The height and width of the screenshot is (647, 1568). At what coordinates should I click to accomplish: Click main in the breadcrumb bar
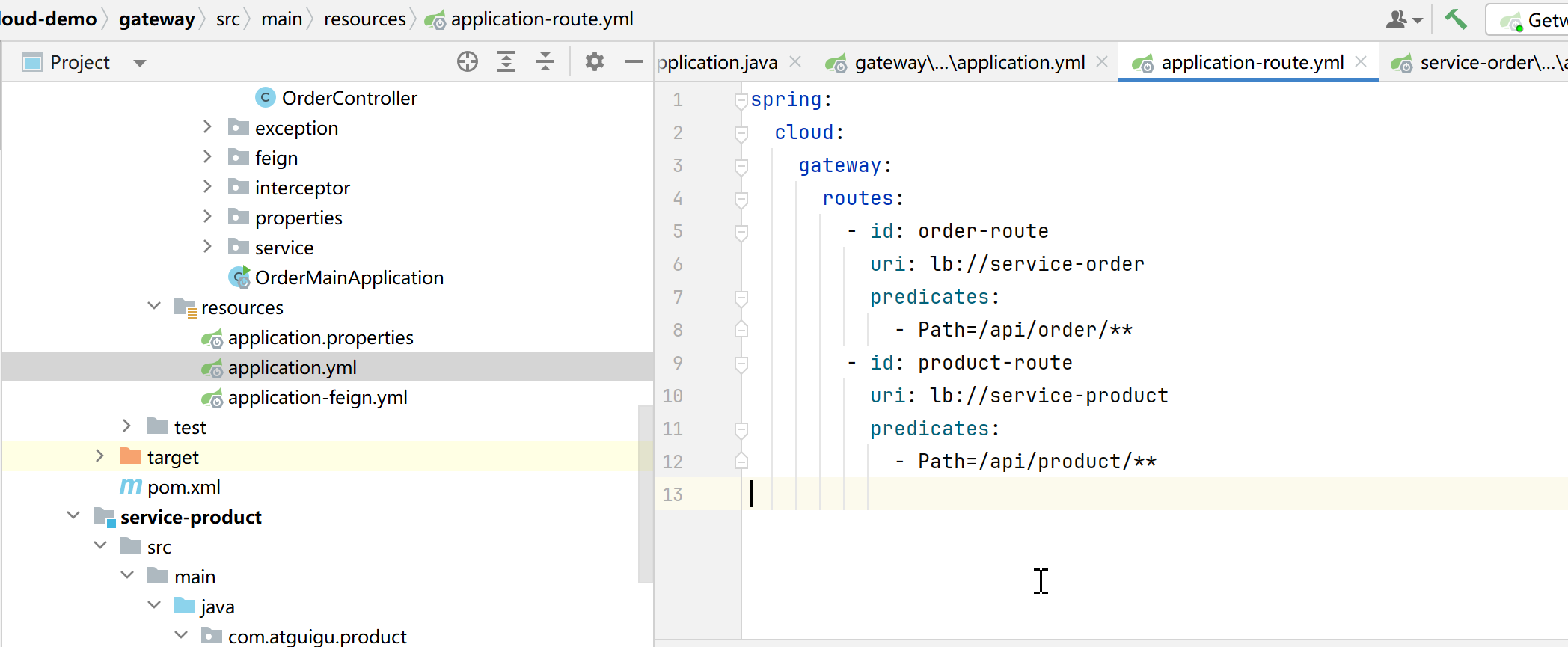[282, 19]
